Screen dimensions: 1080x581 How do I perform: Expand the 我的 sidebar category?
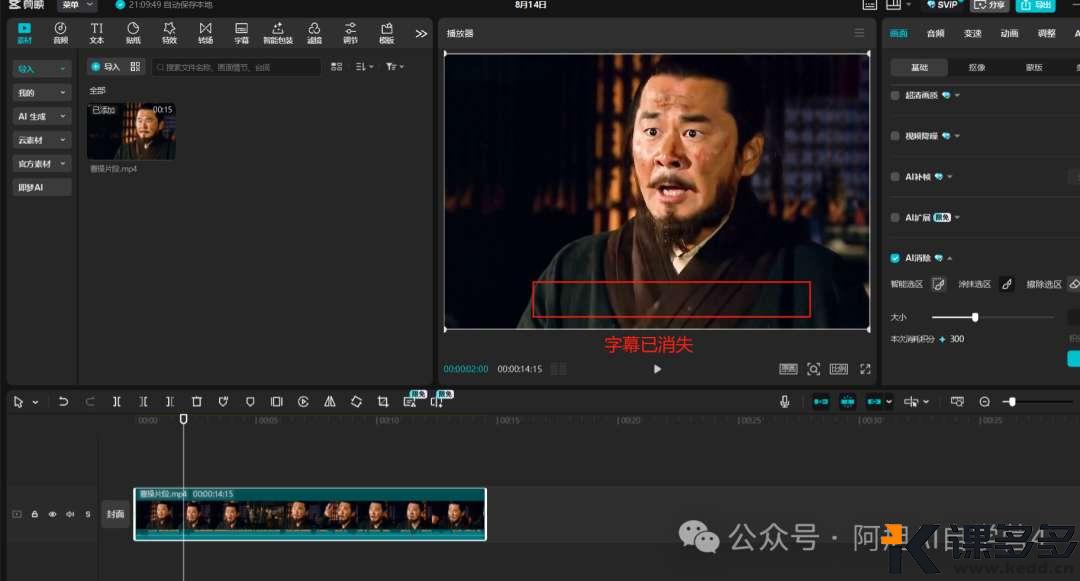[x=42, y=92]
